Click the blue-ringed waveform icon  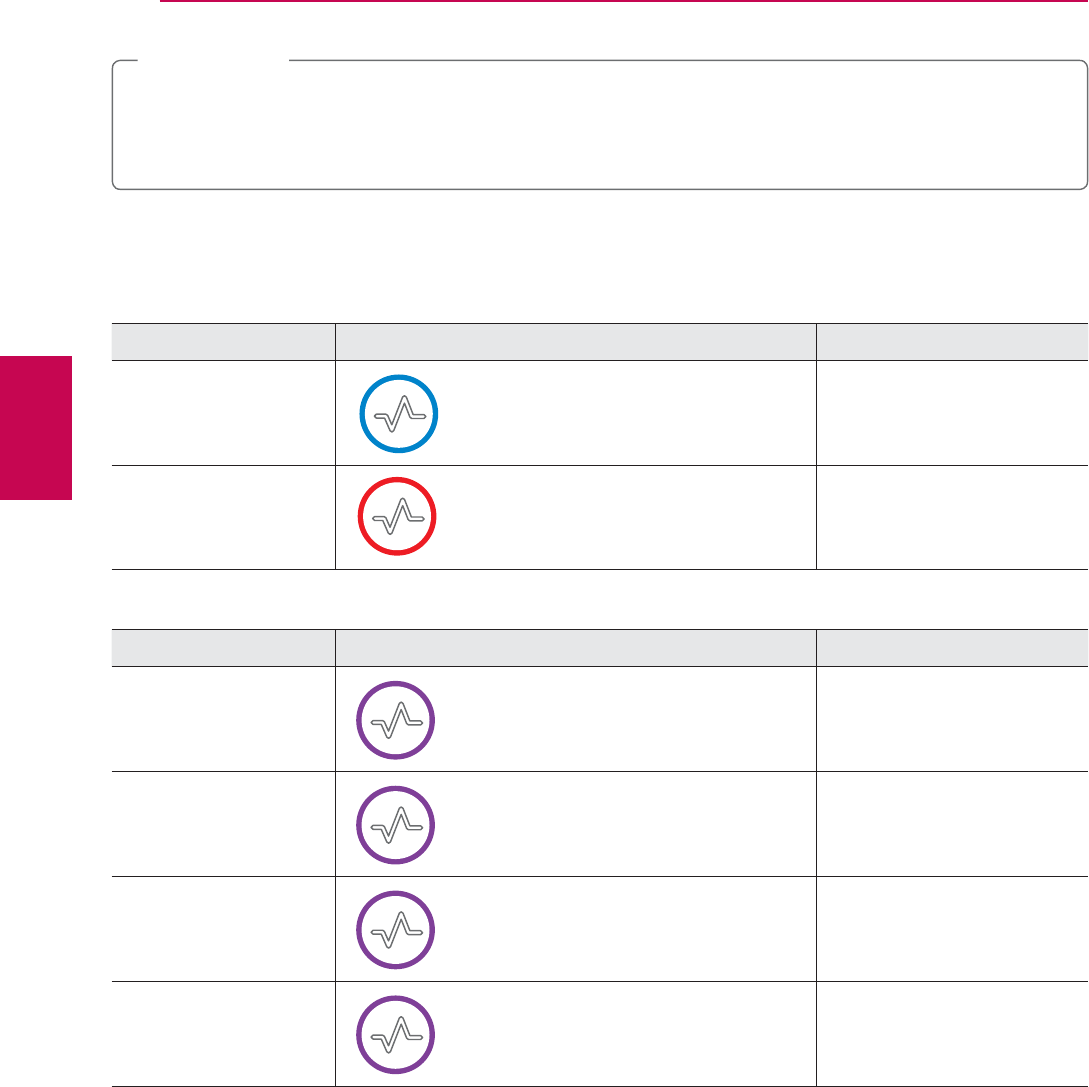click(397, 413)
